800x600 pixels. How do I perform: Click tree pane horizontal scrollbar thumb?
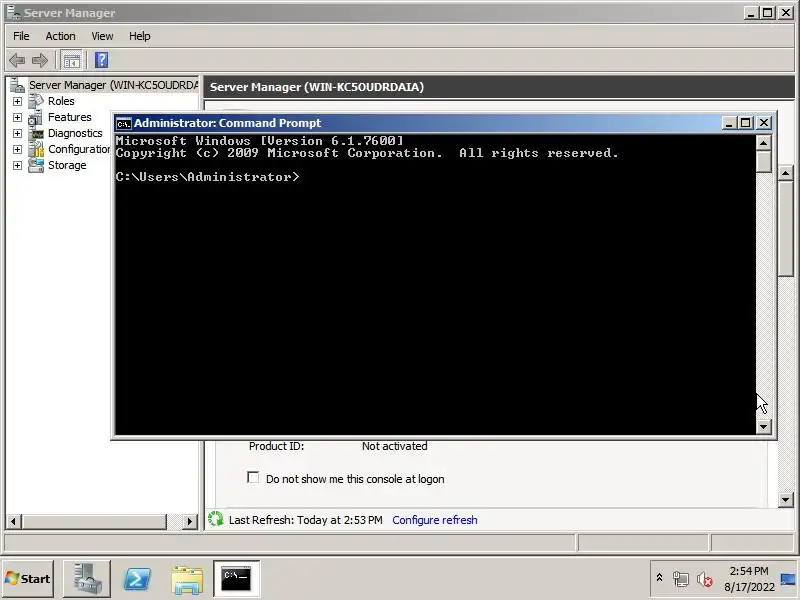94,521
